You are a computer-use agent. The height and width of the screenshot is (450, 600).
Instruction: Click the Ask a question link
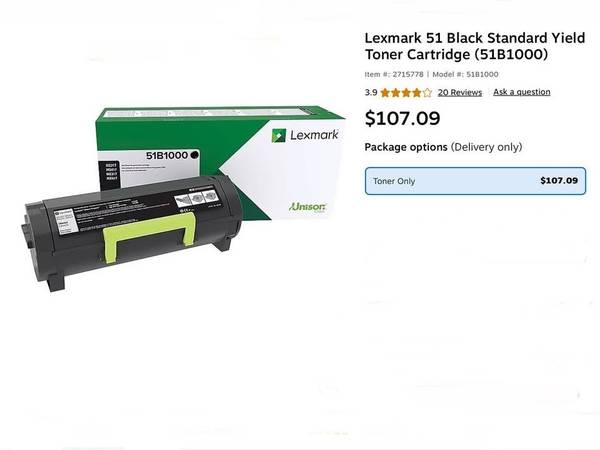click(x=522, y=92)
